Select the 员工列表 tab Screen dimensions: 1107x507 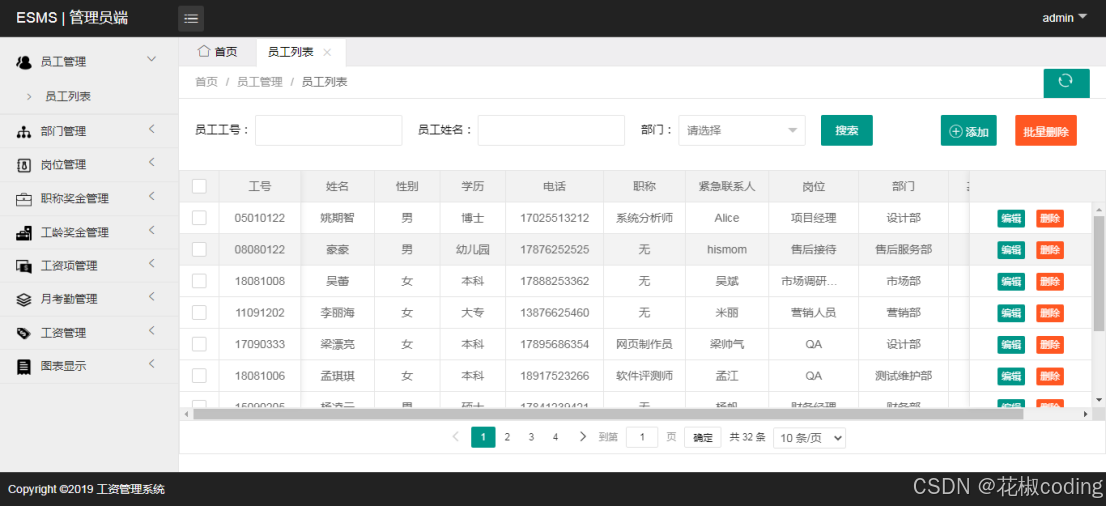[x=290, y=52]
